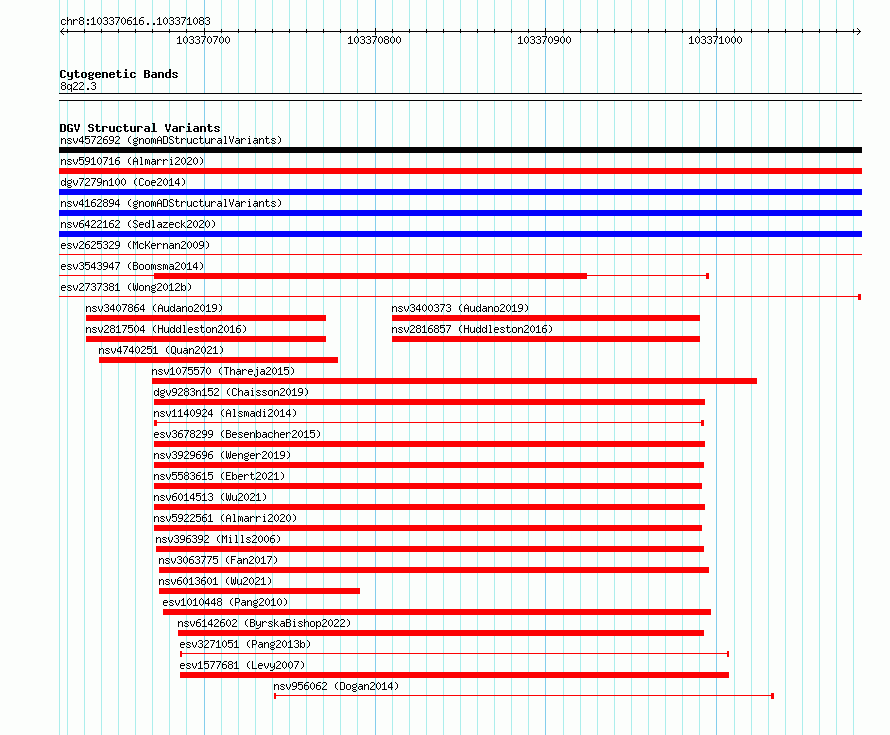Screen dimensions: 890x735
Task: Open nsv396392 (Mills2006) variant
Action: (x=218, y=539)
